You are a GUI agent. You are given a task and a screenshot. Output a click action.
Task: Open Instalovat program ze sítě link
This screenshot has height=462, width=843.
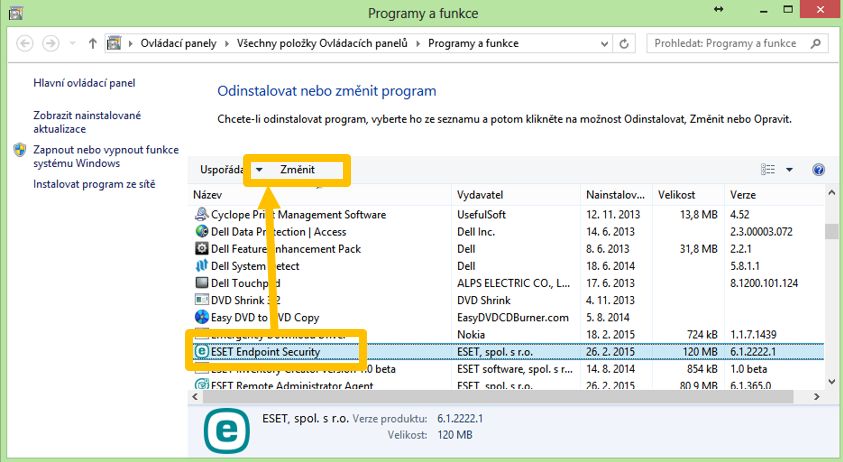[94, 184]
